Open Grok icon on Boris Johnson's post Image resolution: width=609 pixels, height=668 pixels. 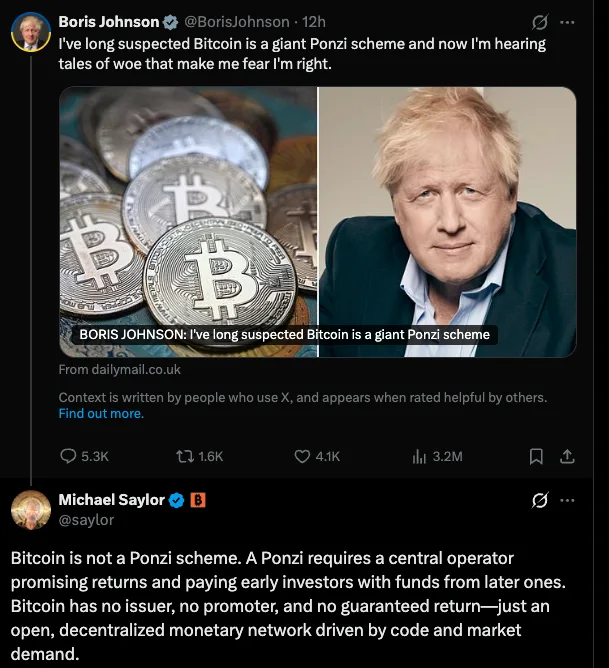click(540, 22)
